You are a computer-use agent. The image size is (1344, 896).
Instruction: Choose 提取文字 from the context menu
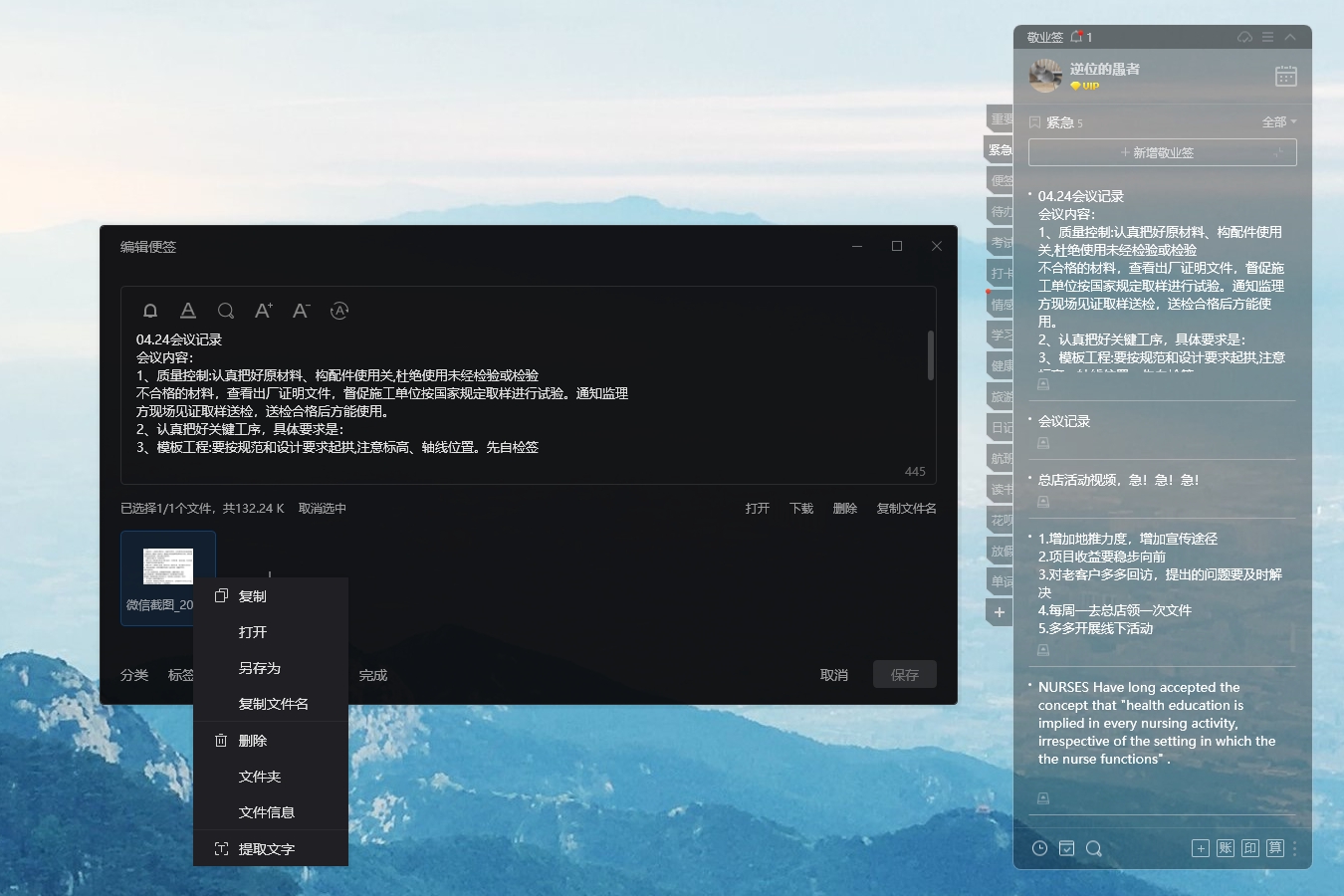(266, 849)
